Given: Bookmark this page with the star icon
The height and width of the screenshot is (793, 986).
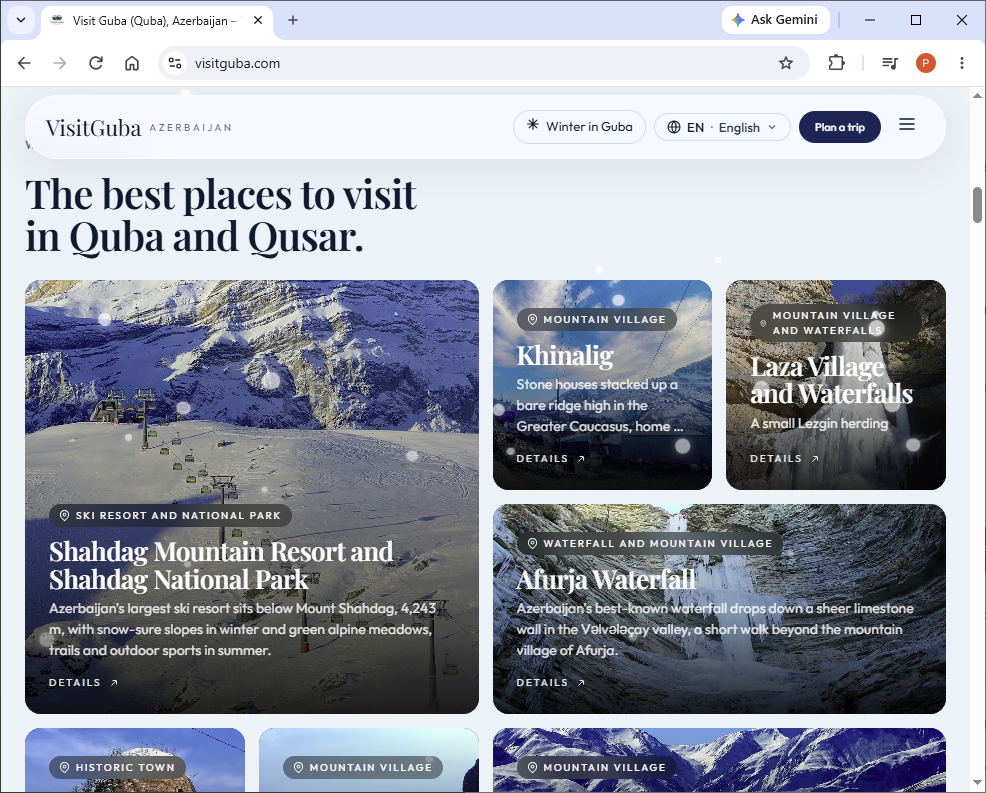Looking at the screenshot, I should (x=785, y=63).
